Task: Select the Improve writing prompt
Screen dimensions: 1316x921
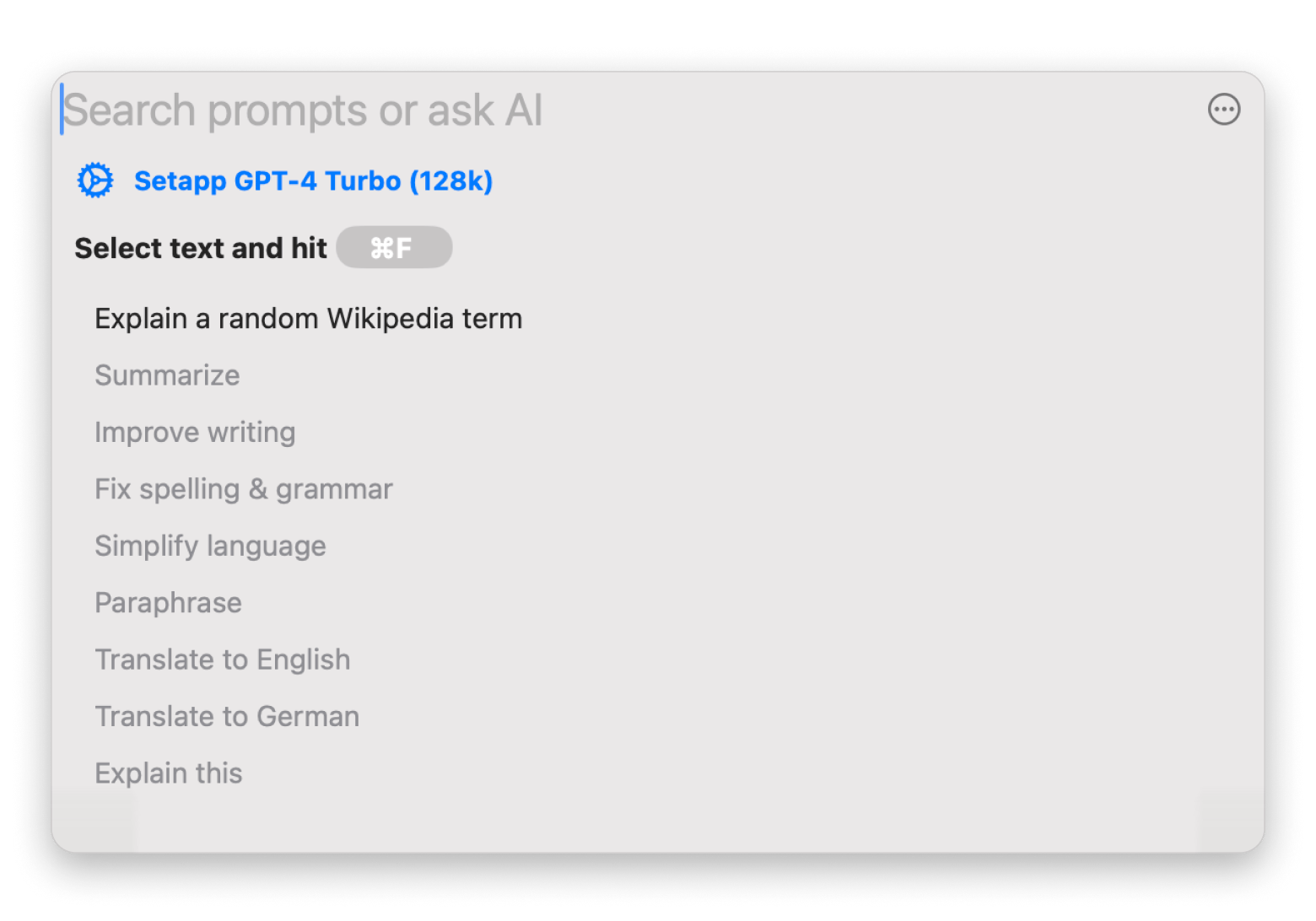Action: [195, 433]
